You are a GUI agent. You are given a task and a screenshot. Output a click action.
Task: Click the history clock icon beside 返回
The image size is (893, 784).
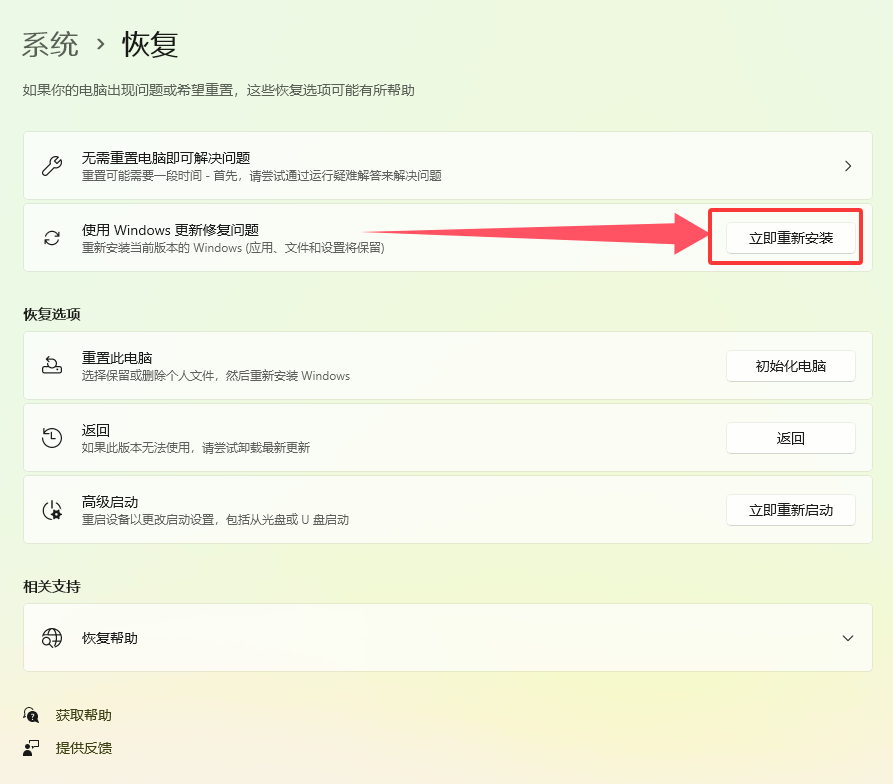point(53,437)
